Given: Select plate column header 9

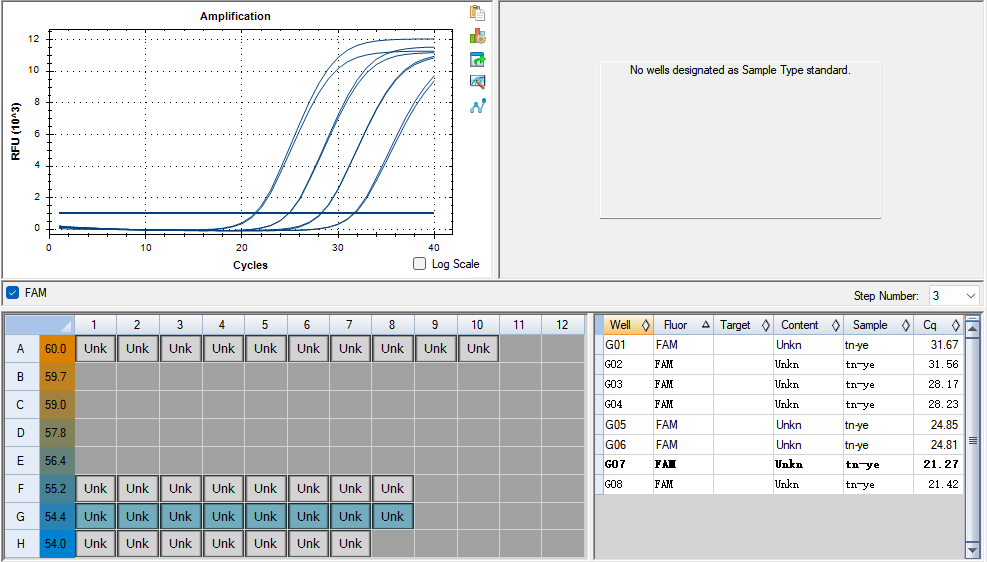Looking at the screenshot, I should click(x=435, y=325).
